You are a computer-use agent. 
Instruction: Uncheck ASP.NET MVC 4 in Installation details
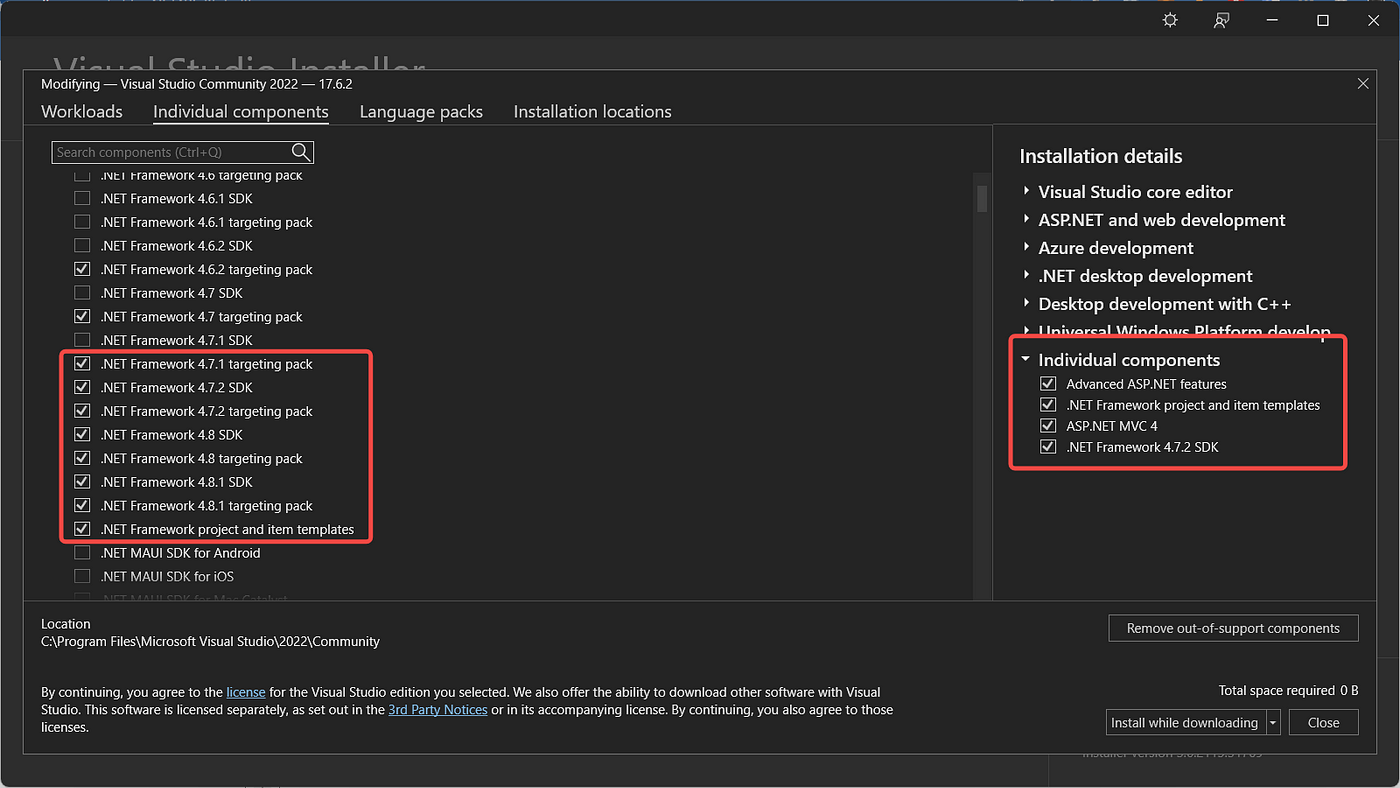pos(1048,426)
